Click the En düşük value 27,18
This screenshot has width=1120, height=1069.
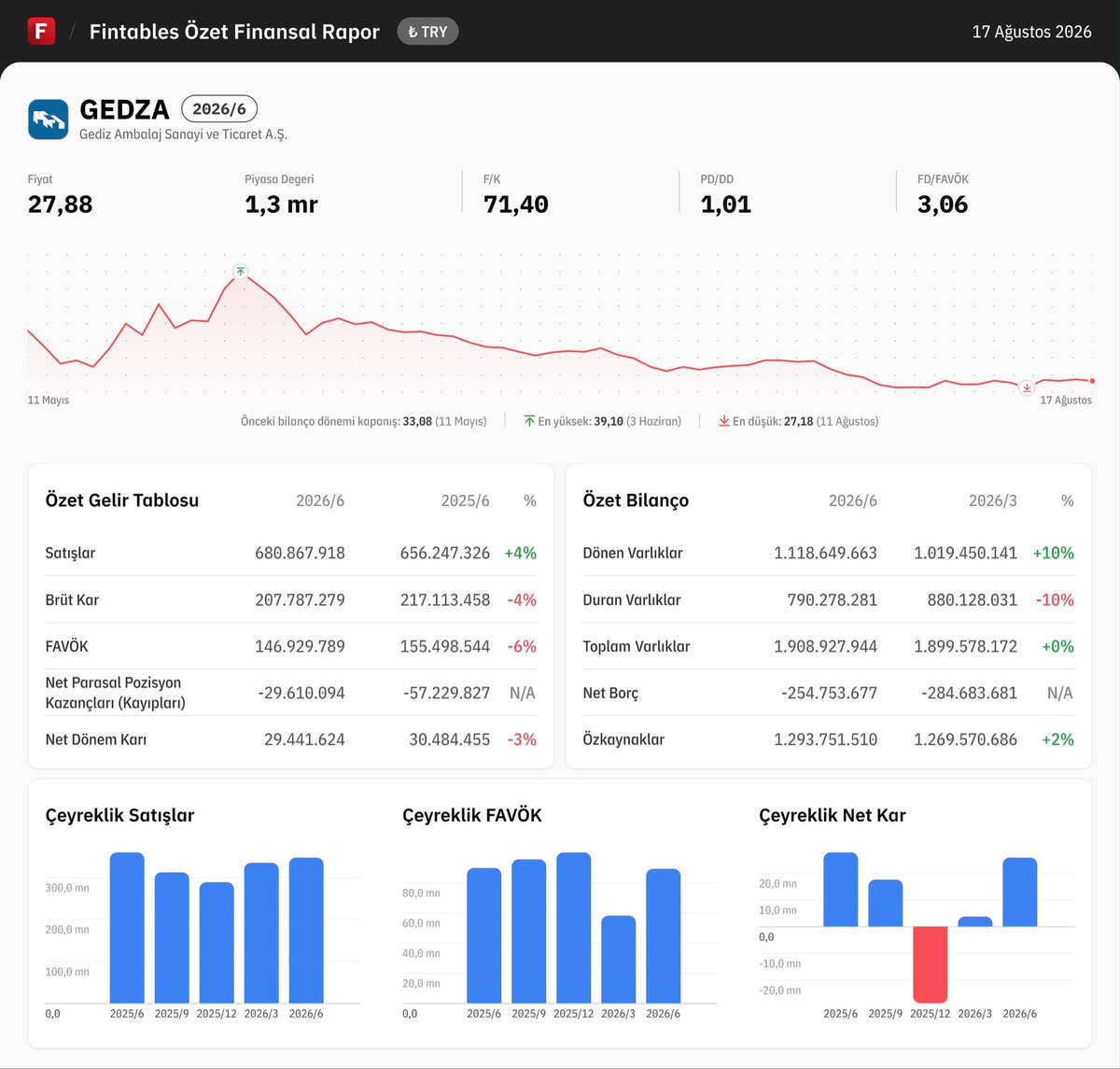798,422
